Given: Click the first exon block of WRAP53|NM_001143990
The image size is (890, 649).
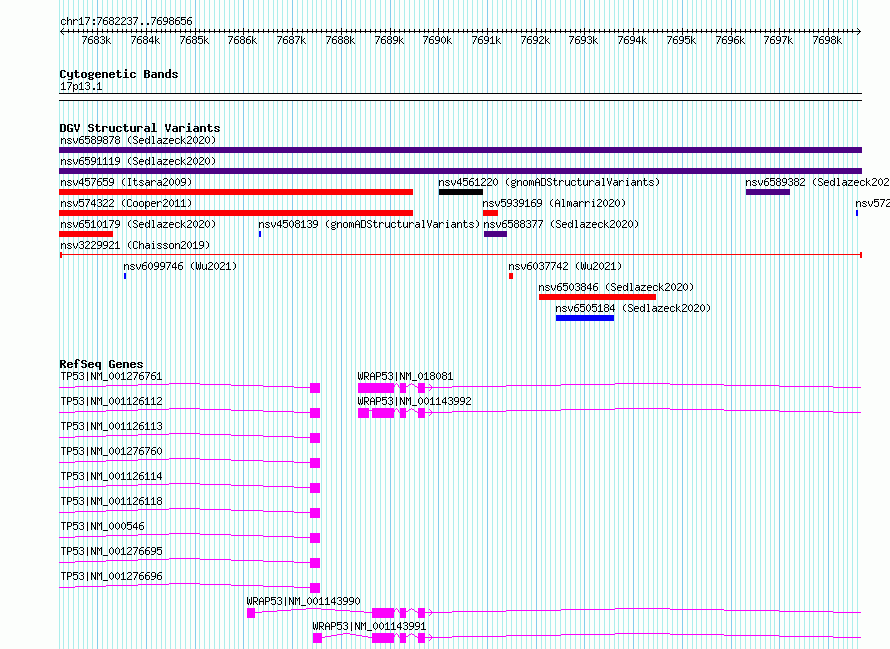Looking at the screenshot, I should 251,613.
